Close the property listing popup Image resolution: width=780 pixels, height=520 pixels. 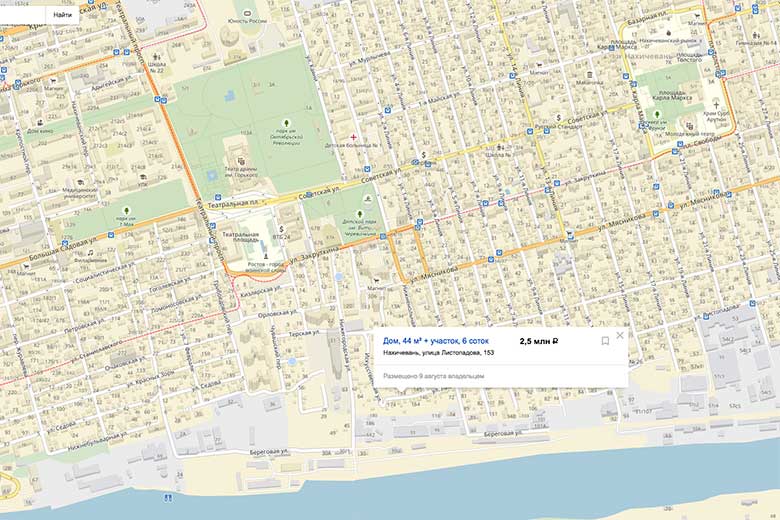(x=620, y=335)
